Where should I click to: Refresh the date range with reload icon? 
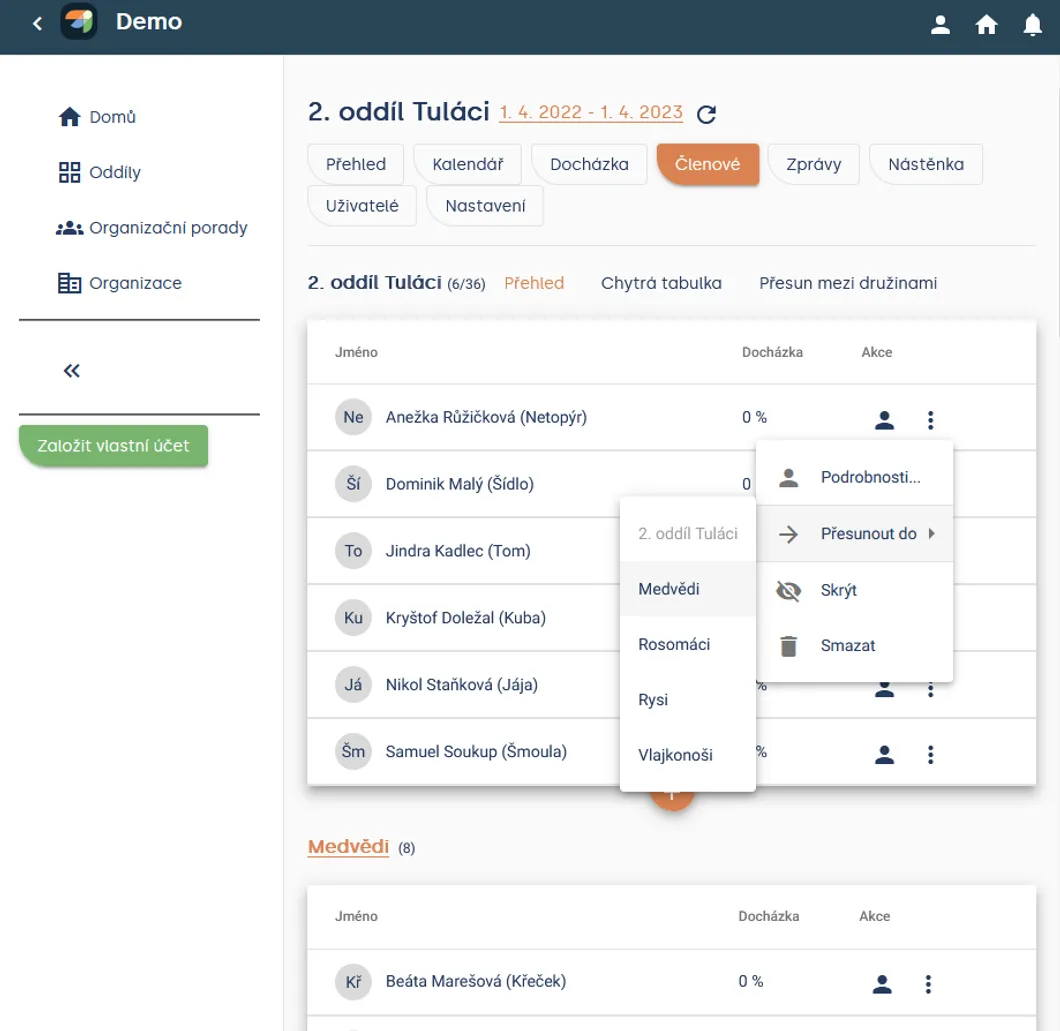706,114
